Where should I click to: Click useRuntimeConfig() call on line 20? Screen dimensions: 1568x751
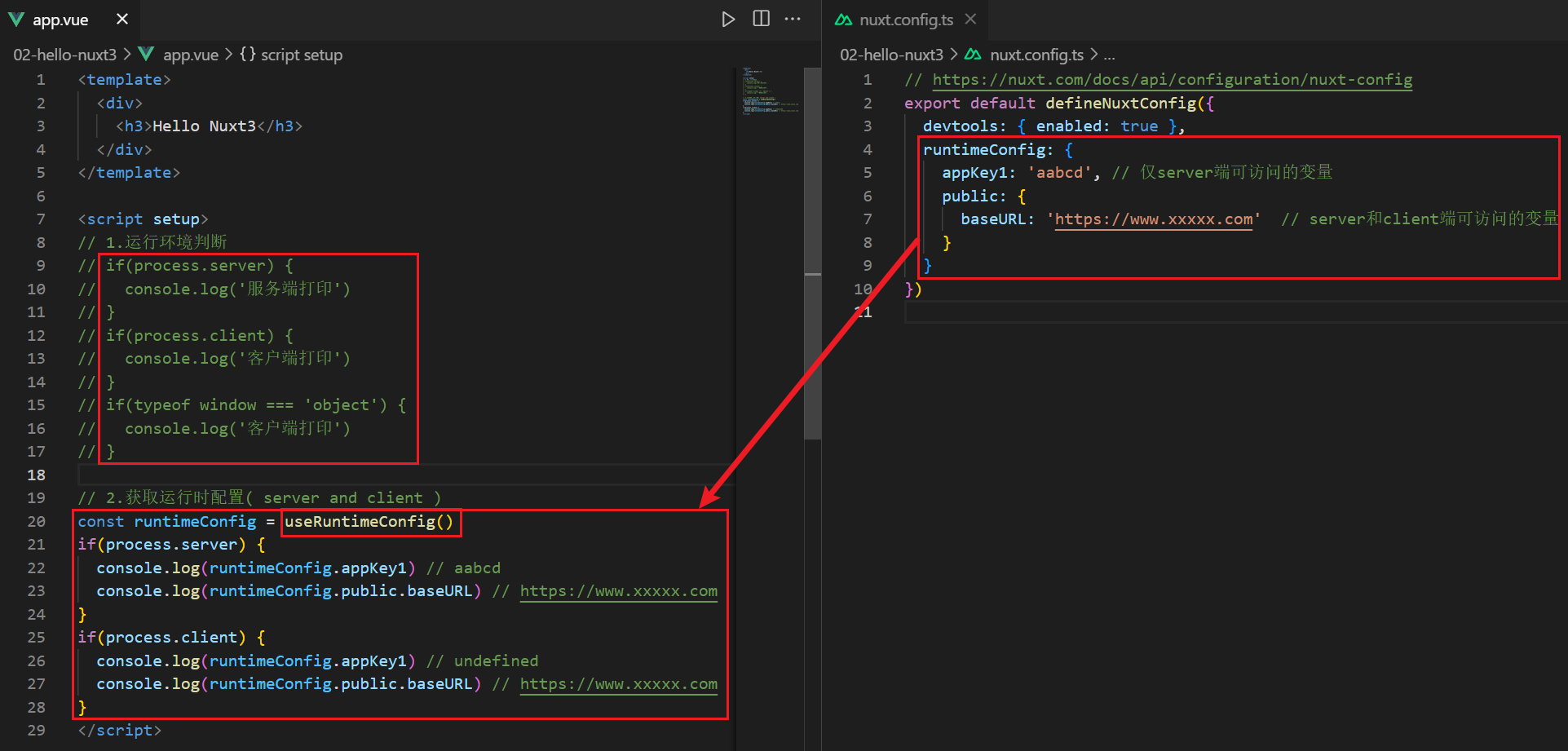pos(369,522)
